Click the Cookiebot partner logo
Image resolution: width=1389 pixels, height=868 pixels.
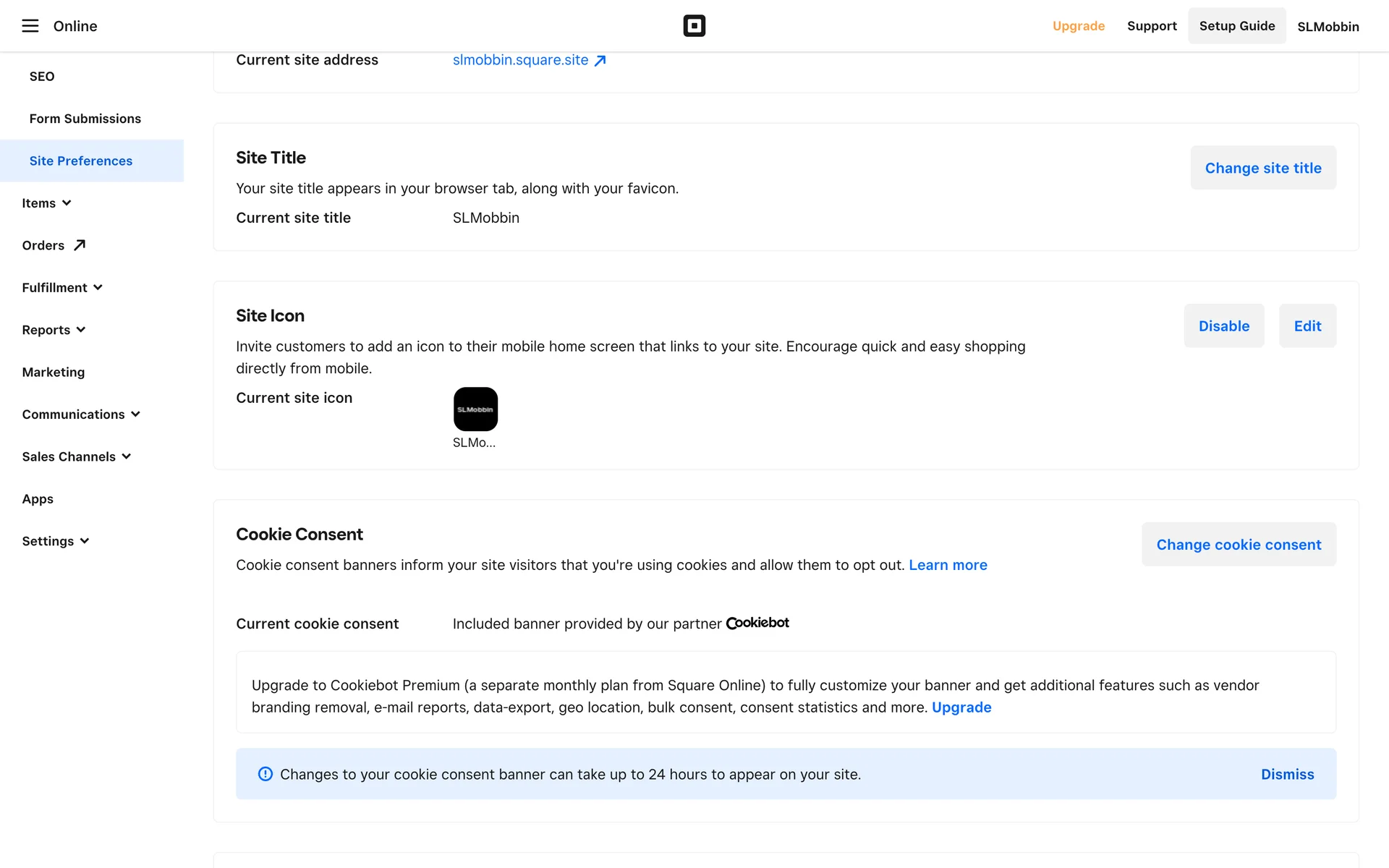[x=757, y=623]
